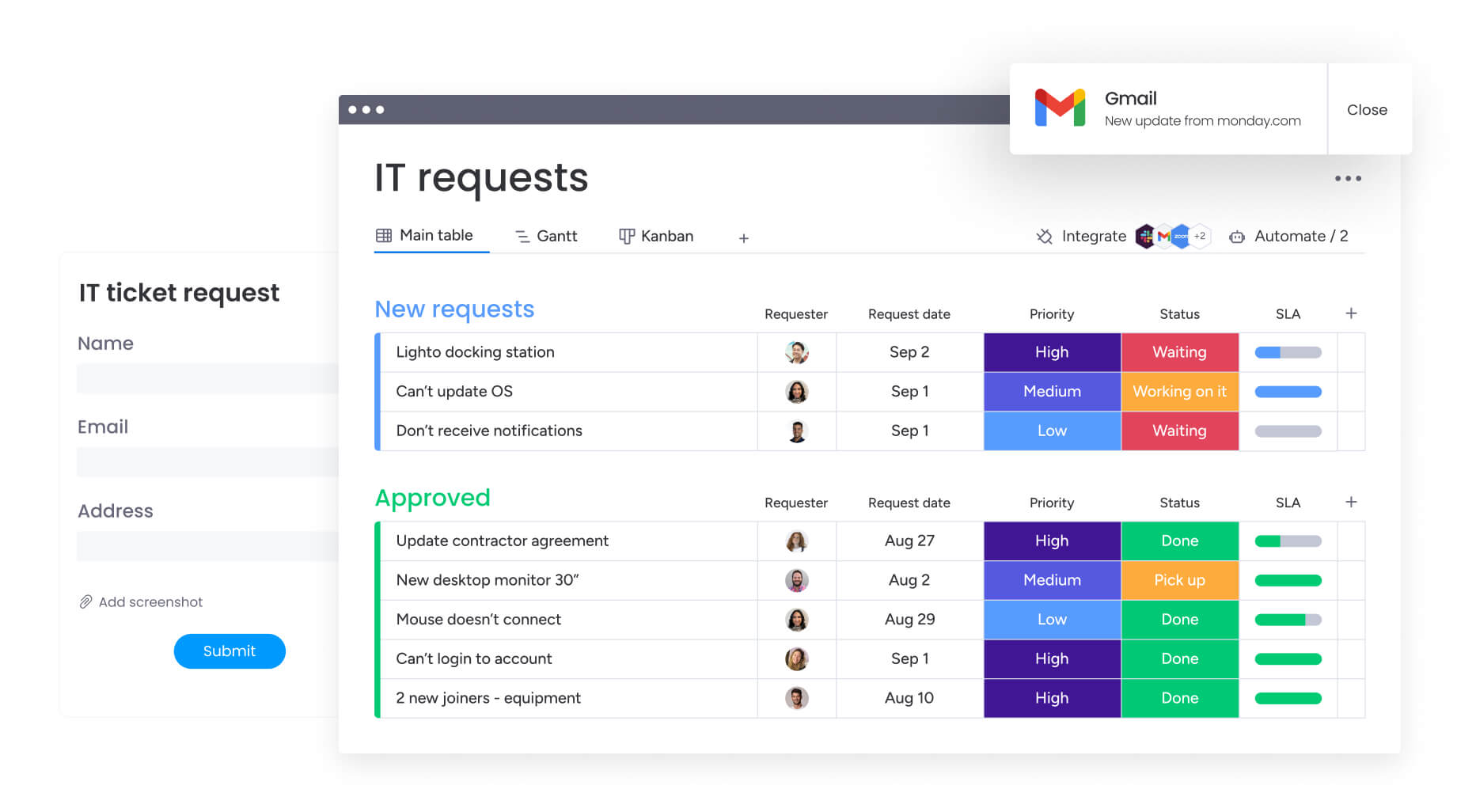Click the Gmail logo in the notification
The width and height of the screenshot is (1476, 812).
pos(1061,108)
